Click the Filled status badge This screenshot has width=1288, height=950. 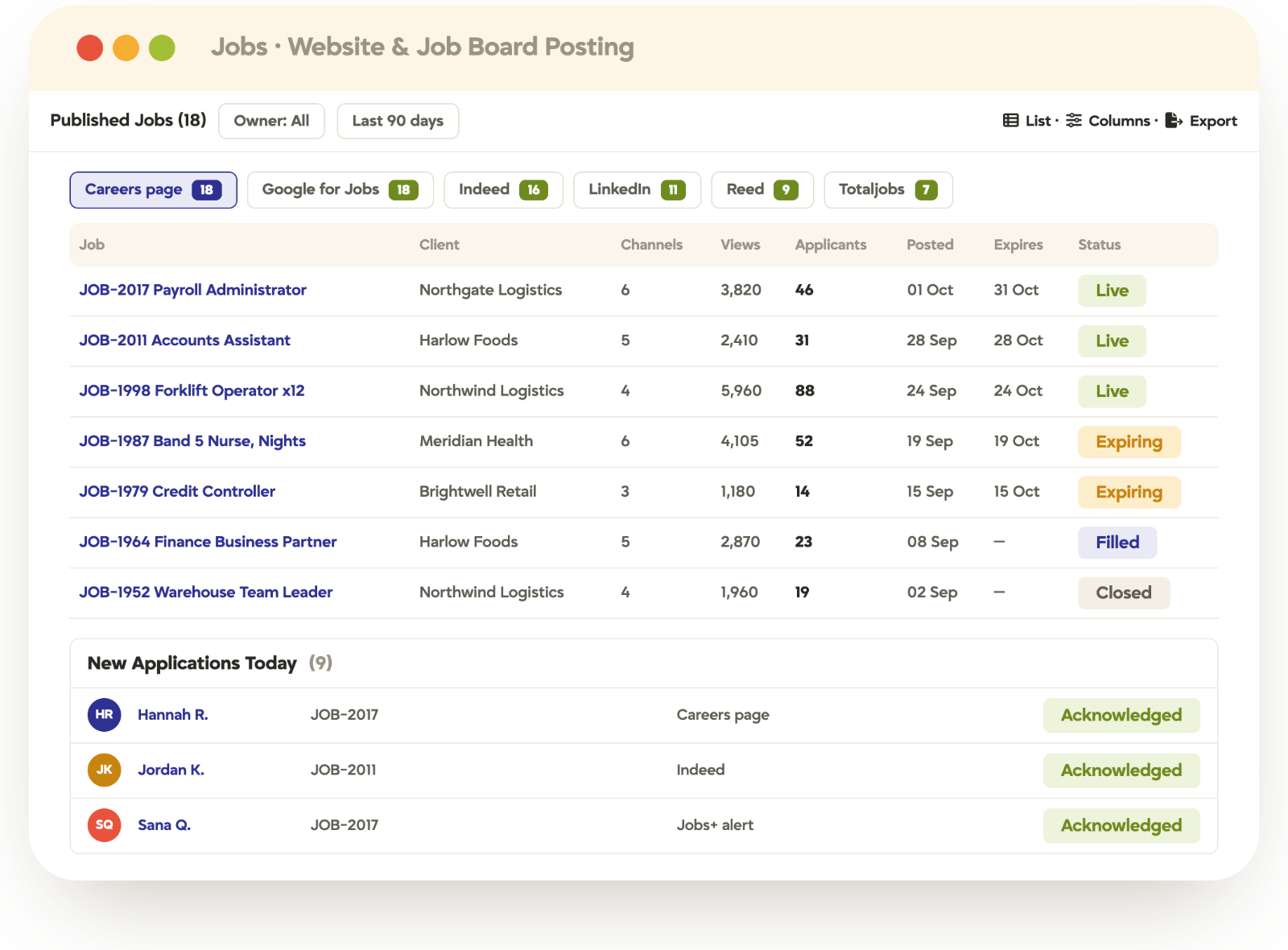click(x=1117, y=543)
